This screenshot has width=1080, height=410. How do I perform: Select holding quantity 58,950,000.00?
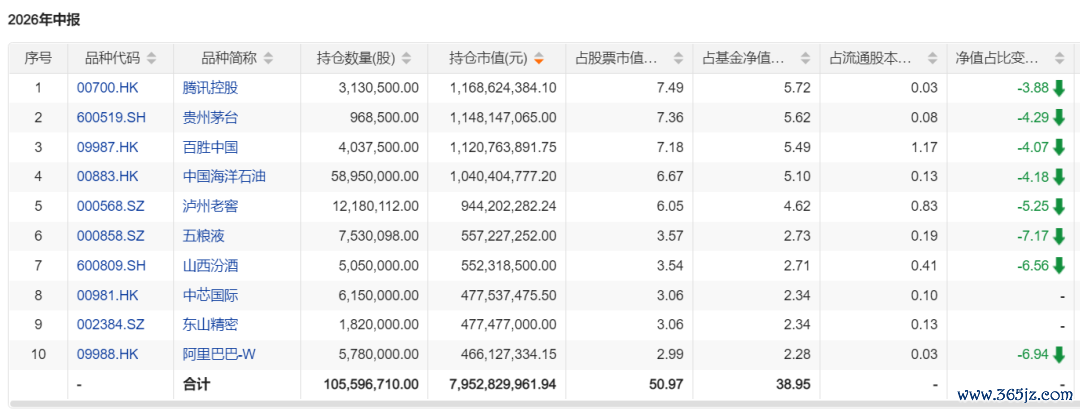(x=373, y=176)
